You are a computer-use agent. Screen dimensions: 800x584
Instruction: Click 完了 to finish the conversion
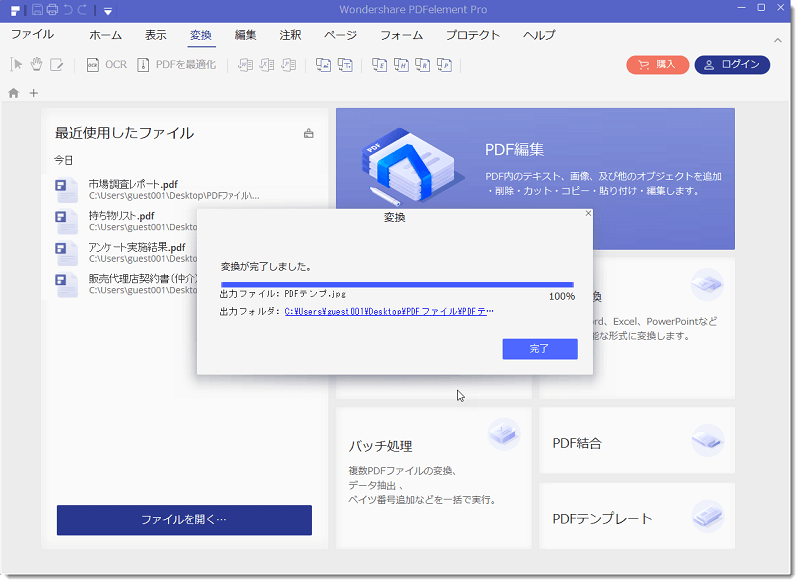(540, 349)
